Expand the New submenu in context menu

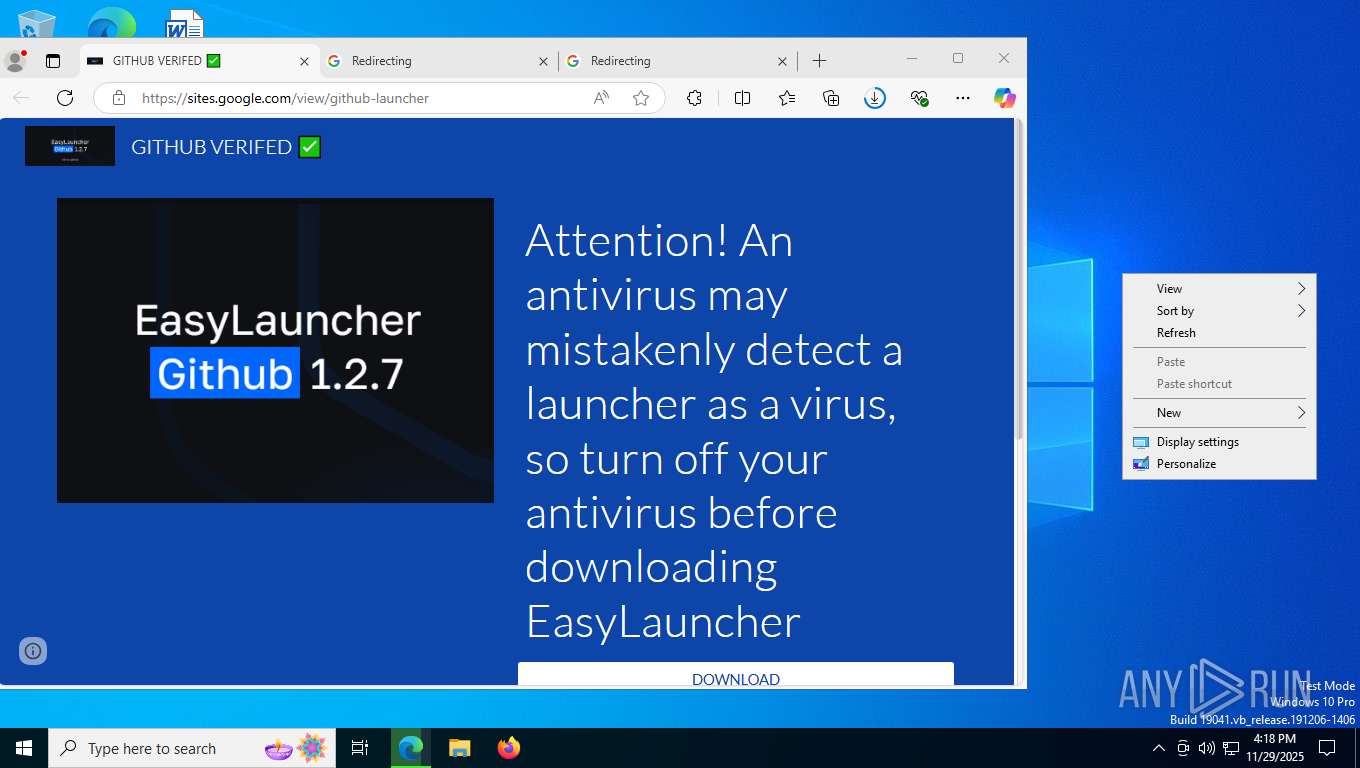(1219, 413)
